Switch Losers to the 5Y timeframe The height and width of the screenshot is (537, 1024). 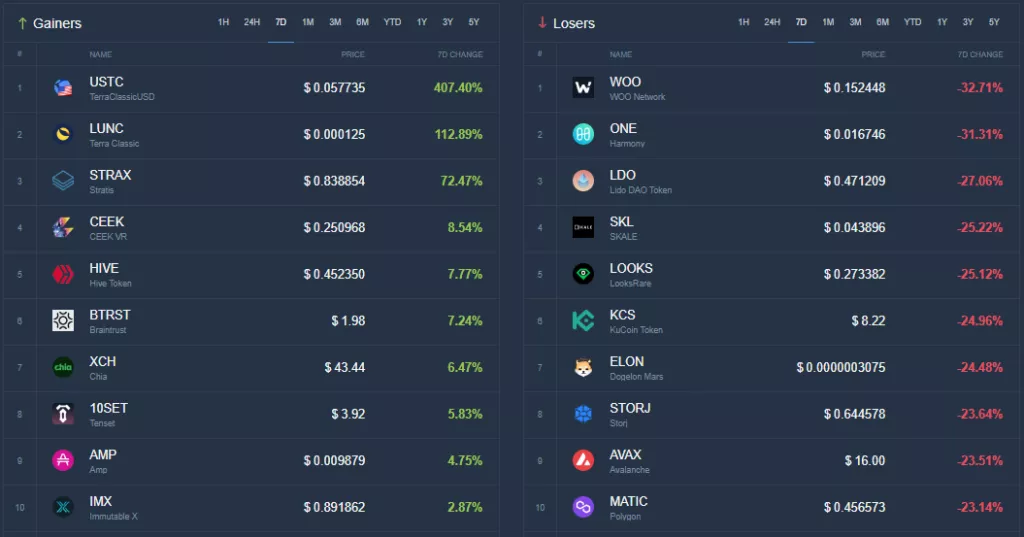click(x=994, y=22)
